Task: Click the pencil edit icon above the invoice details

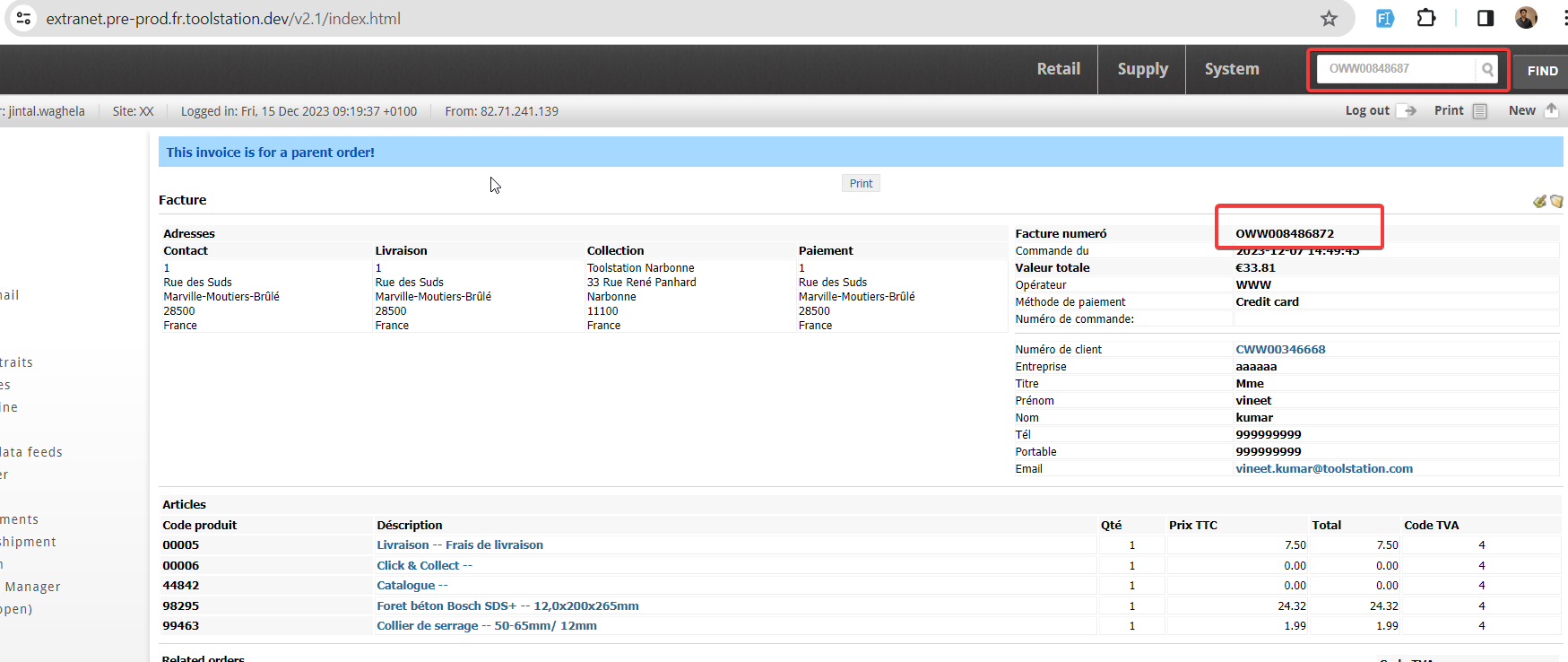Action: coord(1539,201)
